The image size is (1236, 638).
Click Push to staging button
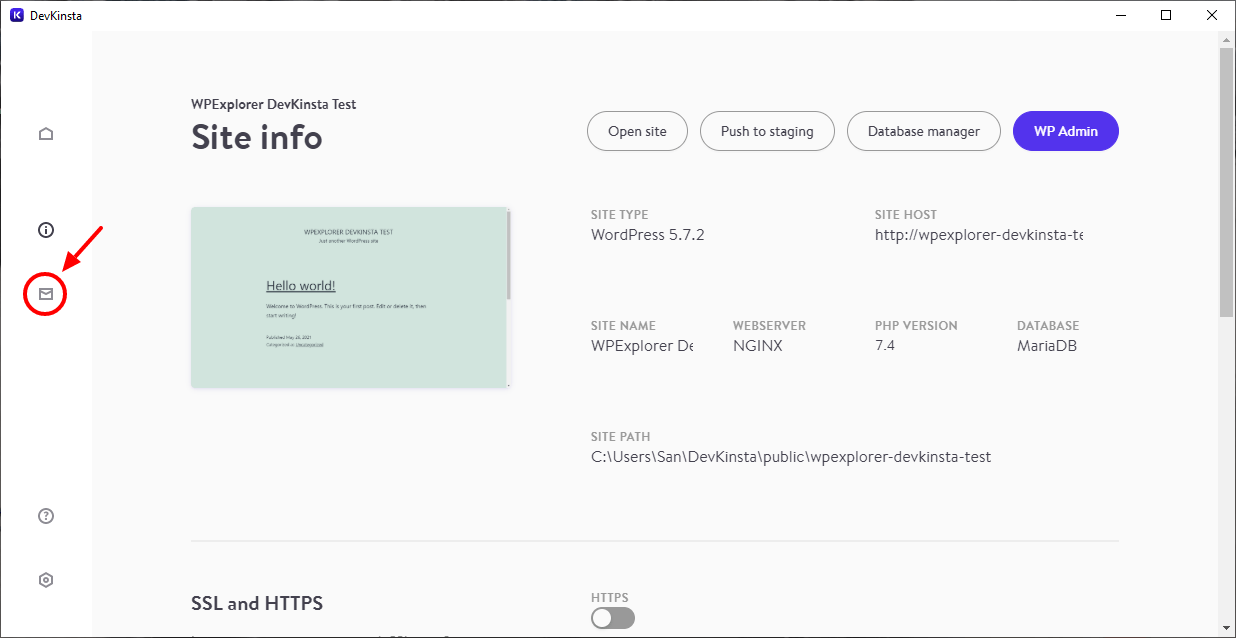[767, 131]
